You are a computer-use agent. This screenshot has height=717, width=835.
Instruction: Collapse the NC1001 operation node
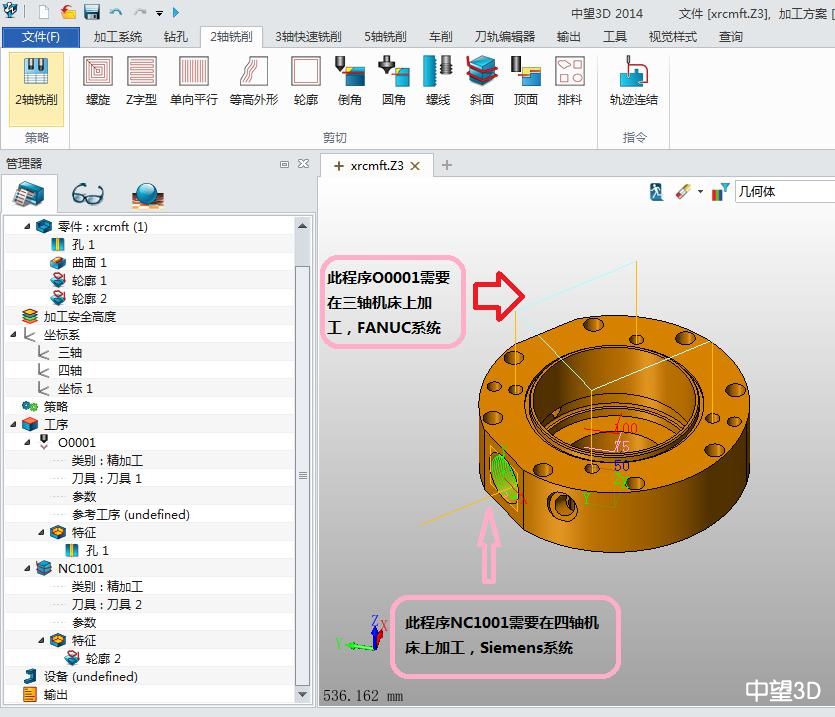28,568
